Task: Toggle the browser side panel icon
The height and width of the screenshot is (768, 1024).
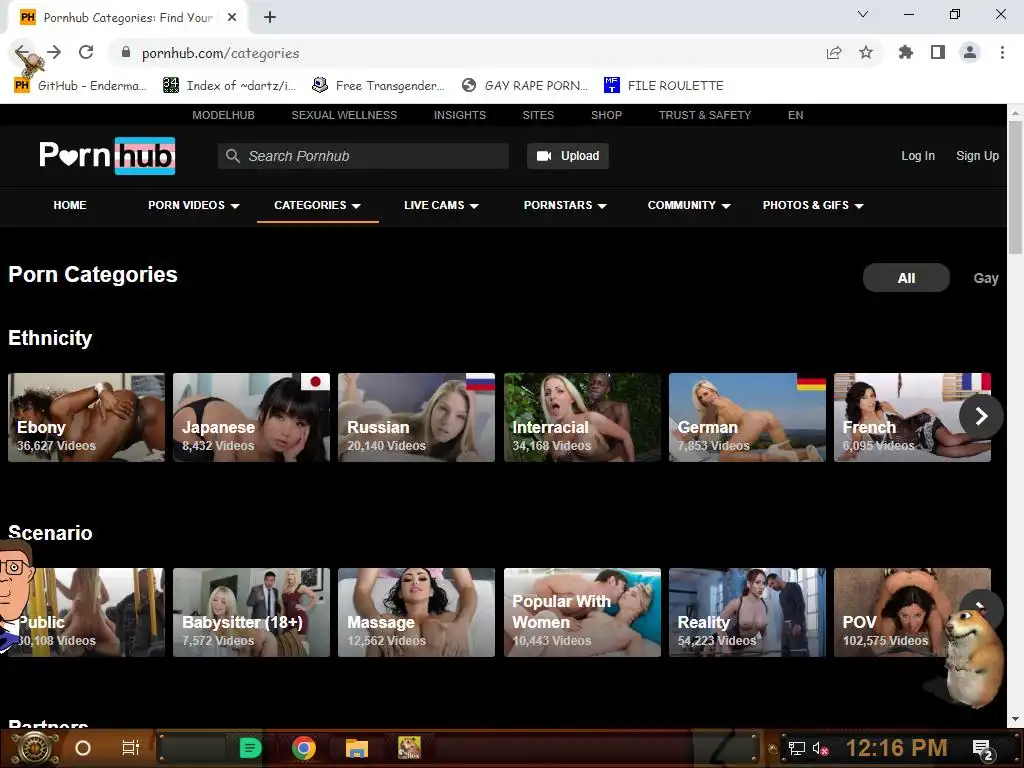Action: (938, 52)
